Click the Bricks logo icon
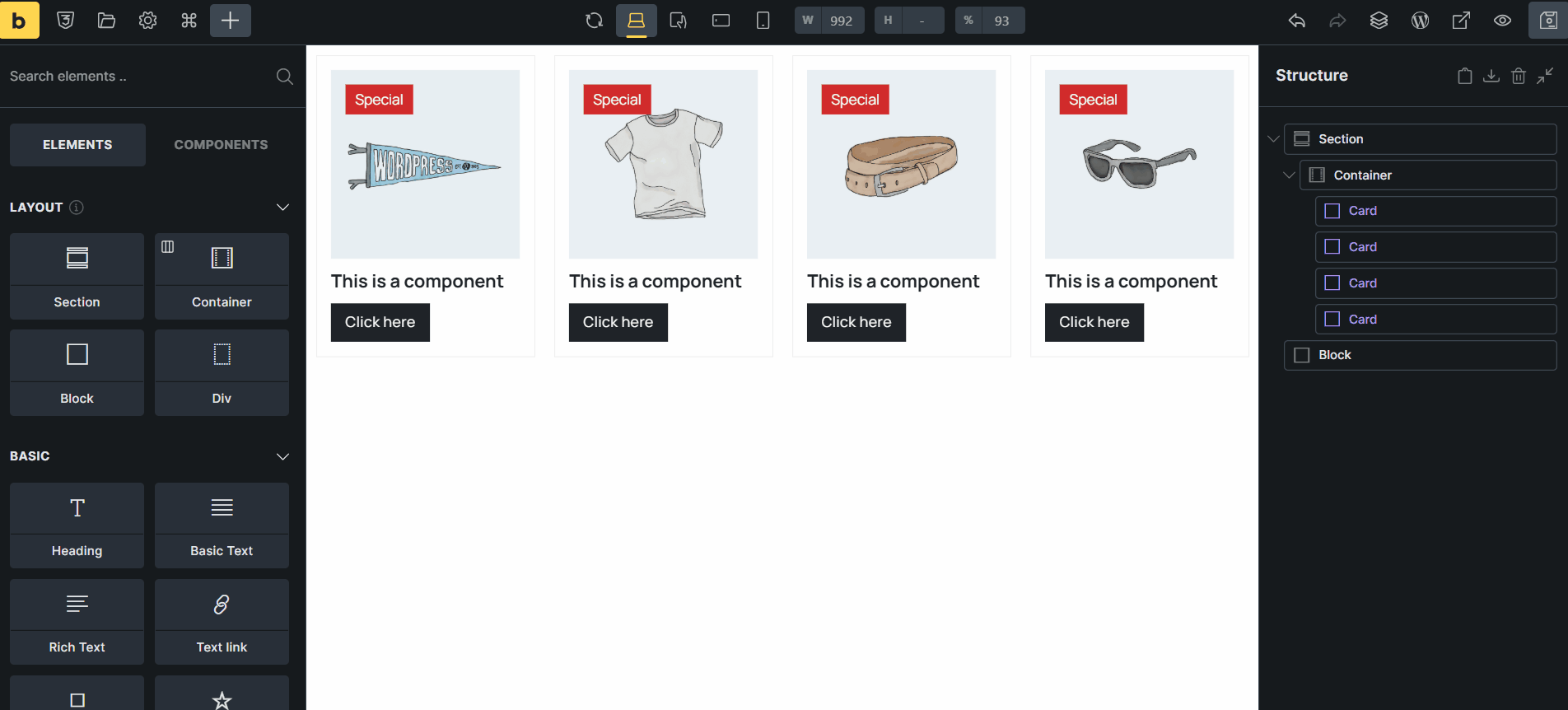This screenshot has width=1568, height=710. click(x=20, y=20)
